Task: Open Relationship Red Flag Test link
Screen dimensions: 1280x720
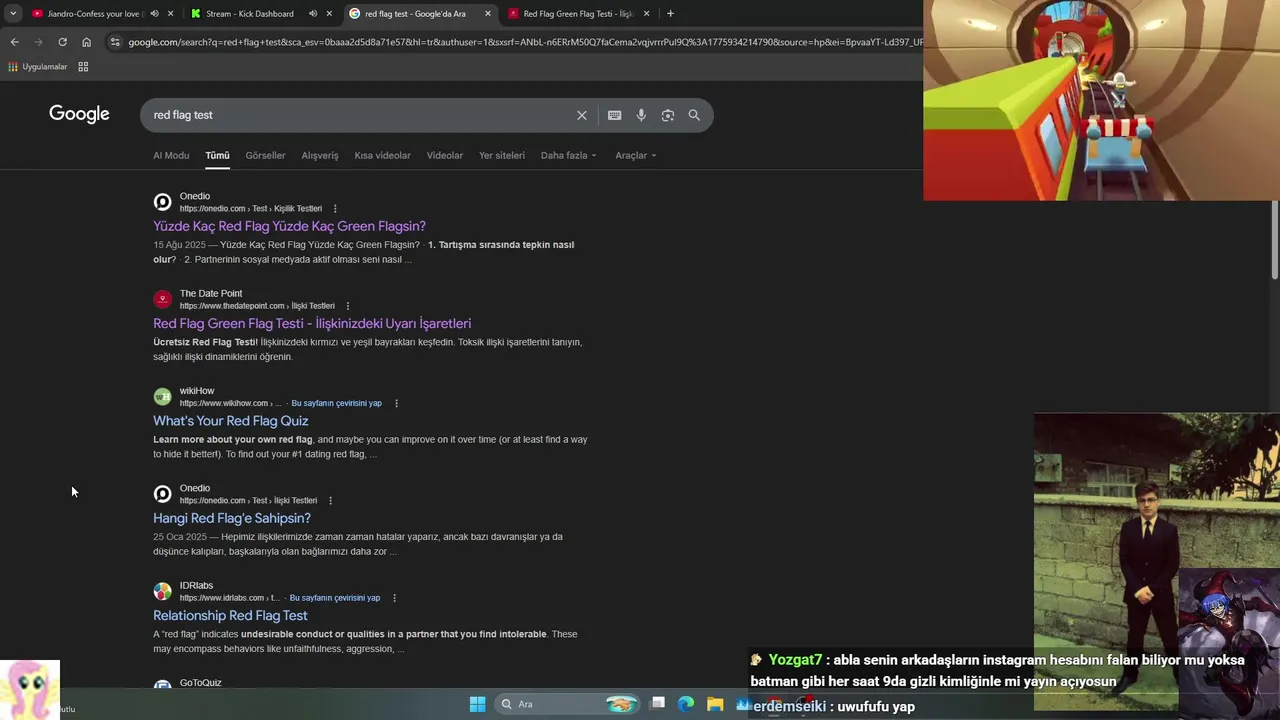Action: (230, 615)
